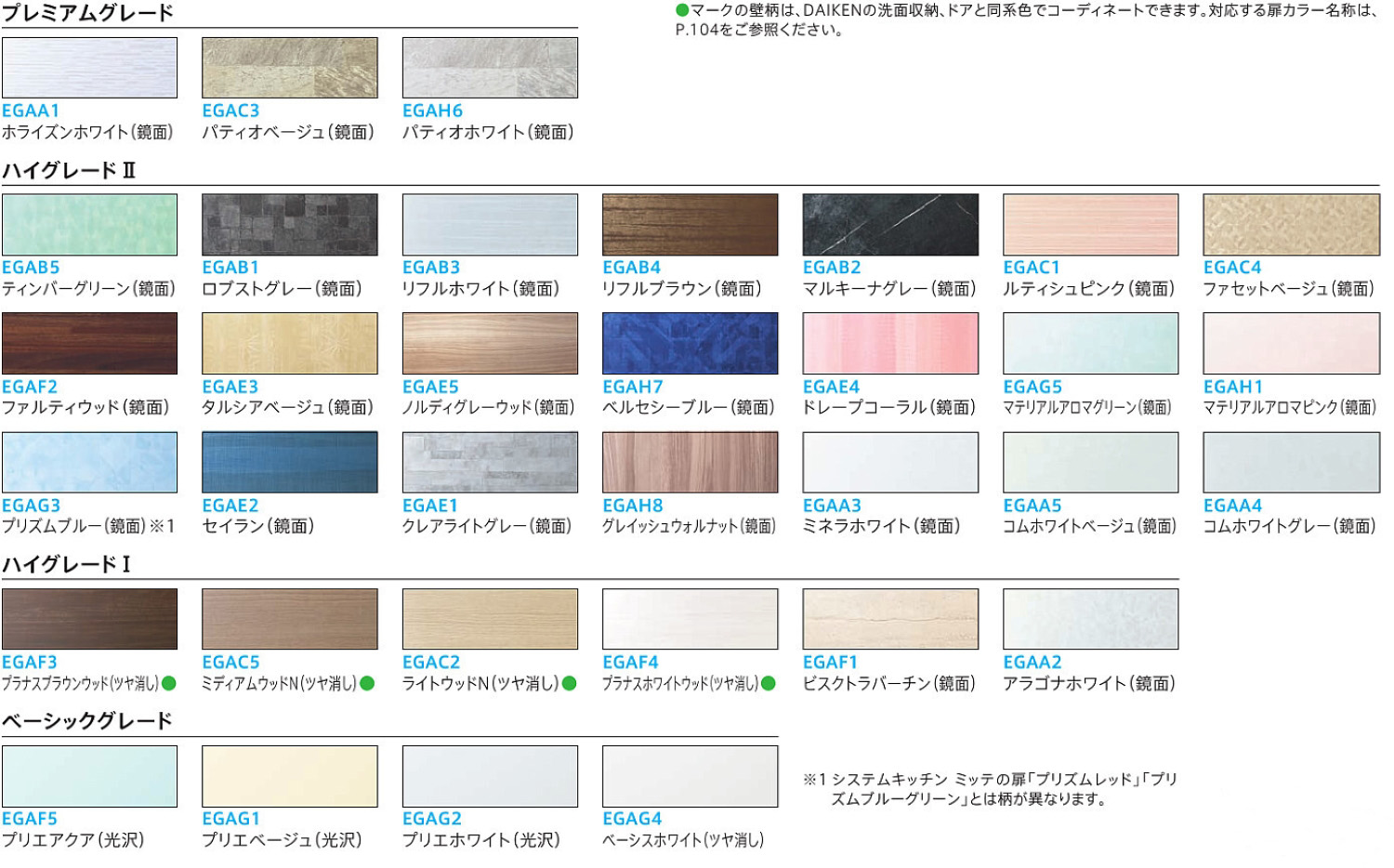Screen dimensions: 1394x868
Task: Pick the EGAG1 Purie Beige swatch
Action: pos(290,777)
